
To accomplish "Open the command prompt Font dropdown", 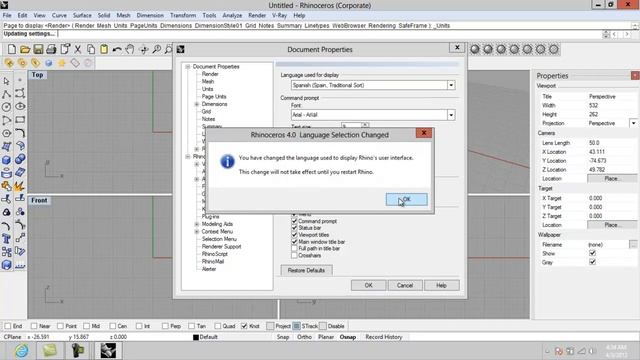I will (451, 115).
